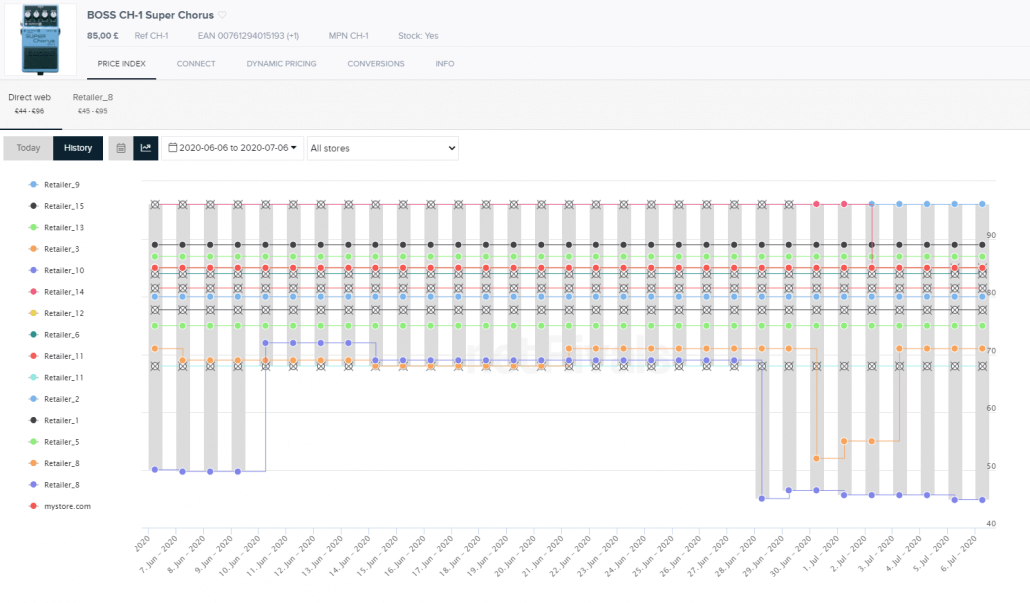
Task: Select the Retailer_8 channel tab
Action: click(x=93, y=104)
